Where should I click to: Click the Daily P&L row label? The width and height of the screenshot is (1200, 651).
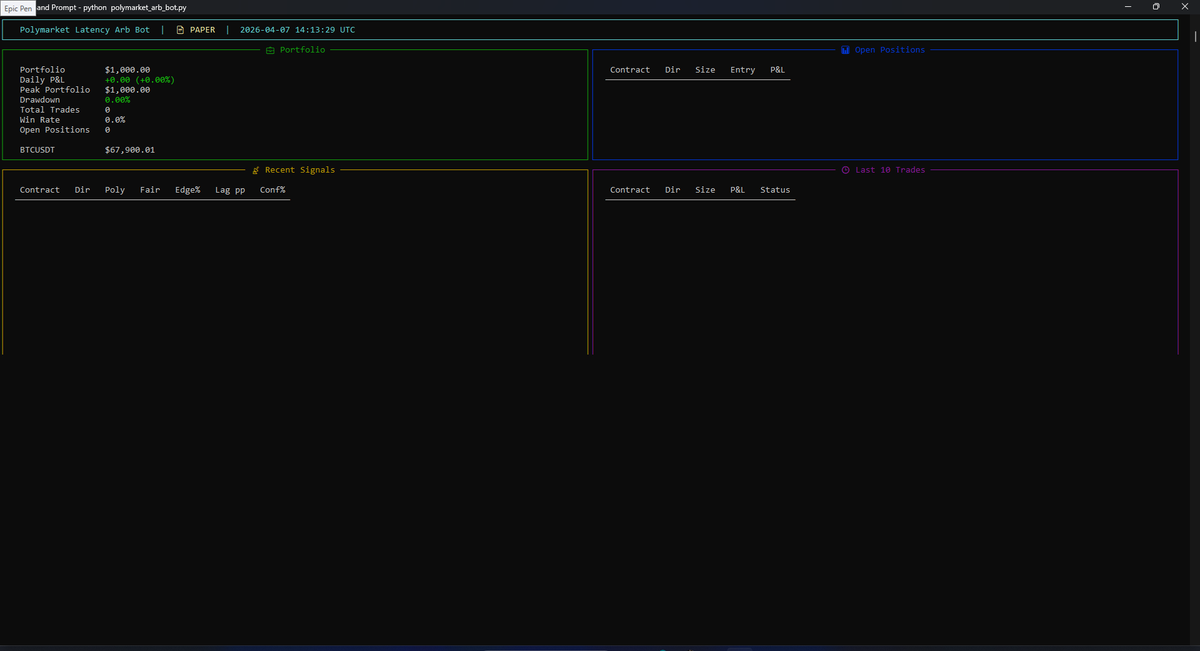pos(42,80)
